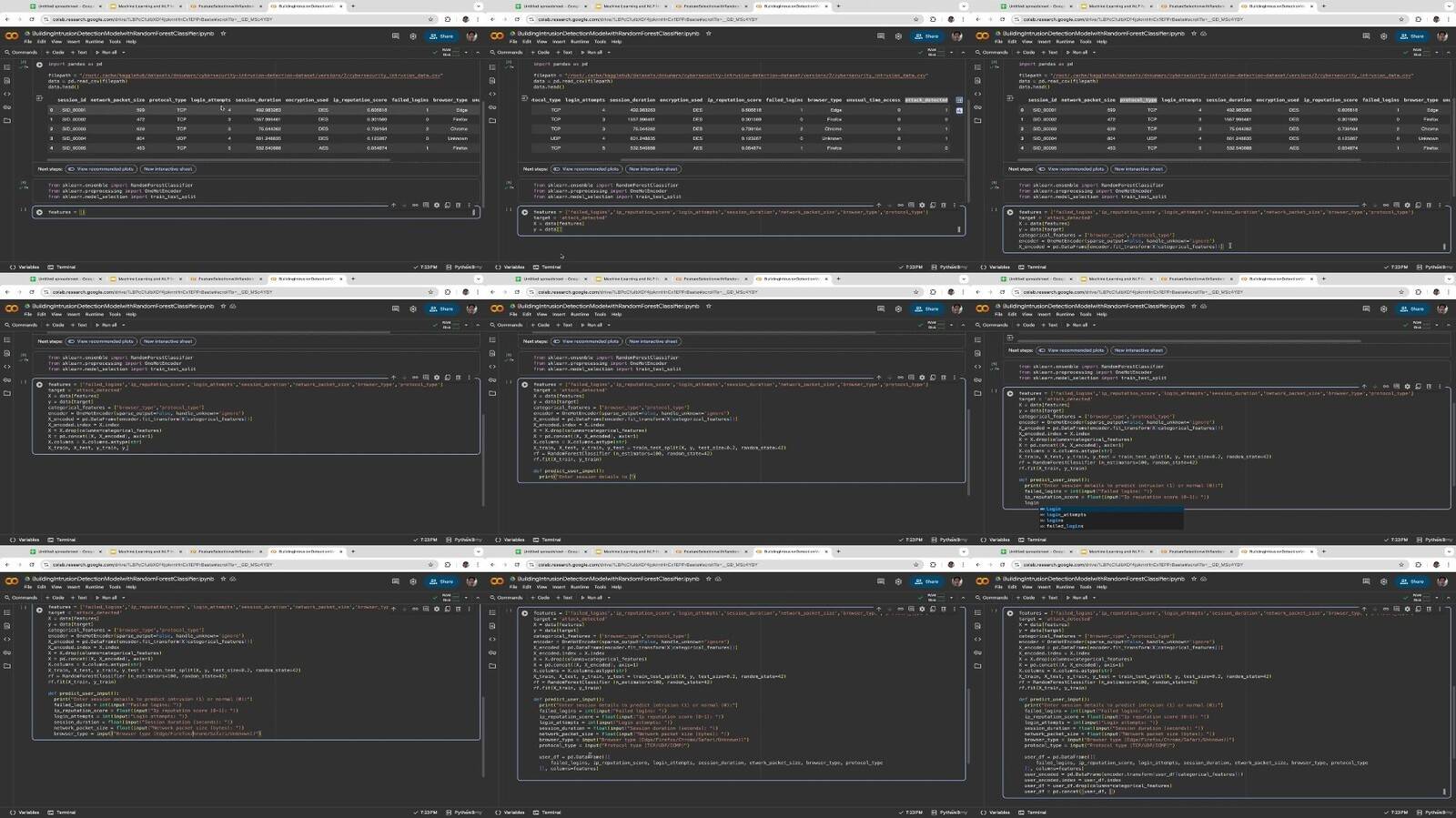Open comments icon in bottom-left notebook header

(395, 581)
